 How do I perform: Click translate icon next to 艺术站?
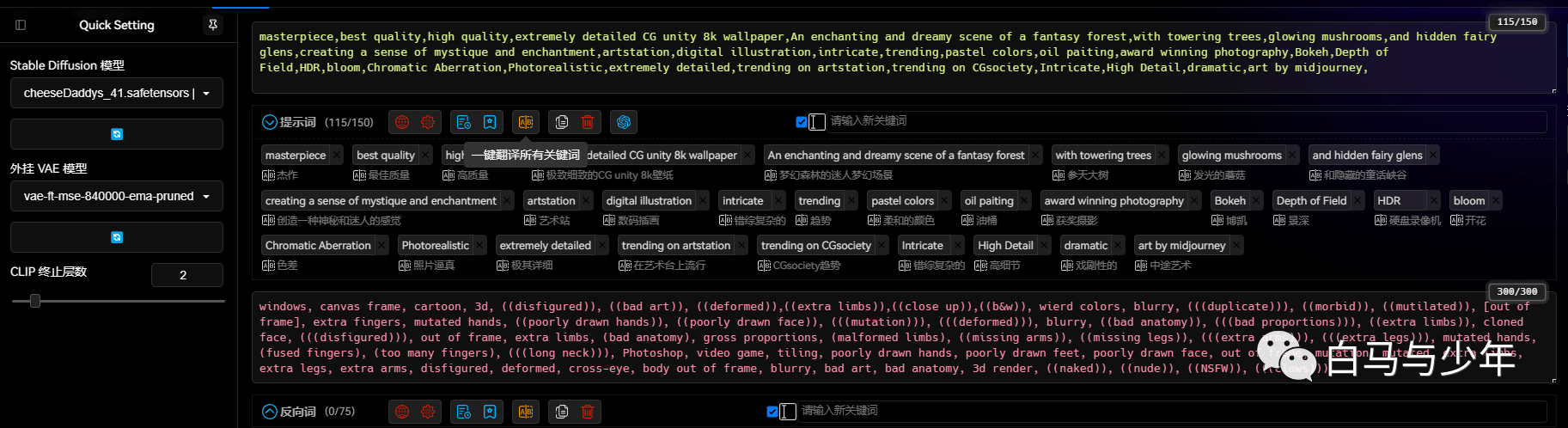[530, 221]
